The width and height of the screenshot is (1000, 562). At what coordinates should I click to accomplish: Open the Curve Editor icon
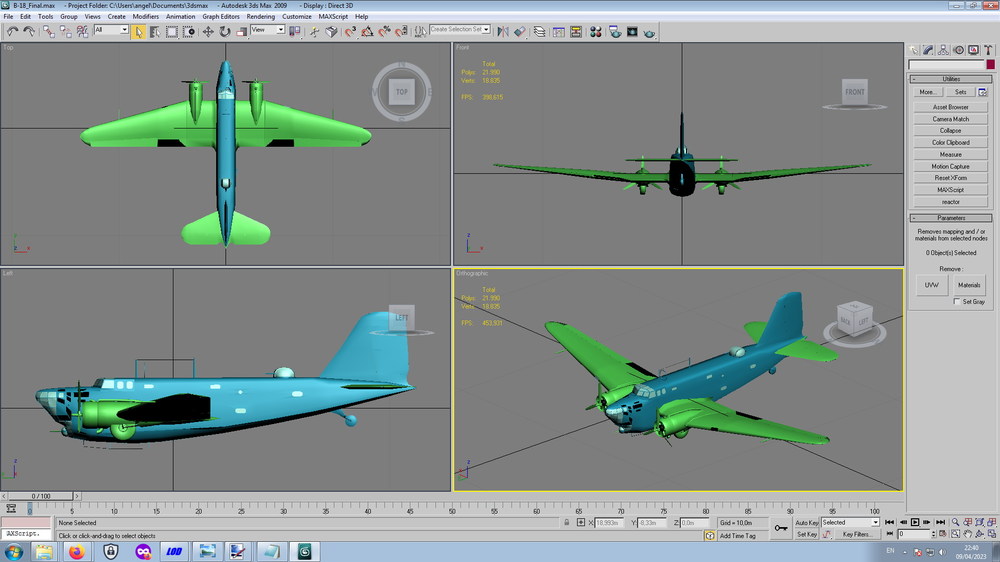pyautogui.click(x=559, y=31)
